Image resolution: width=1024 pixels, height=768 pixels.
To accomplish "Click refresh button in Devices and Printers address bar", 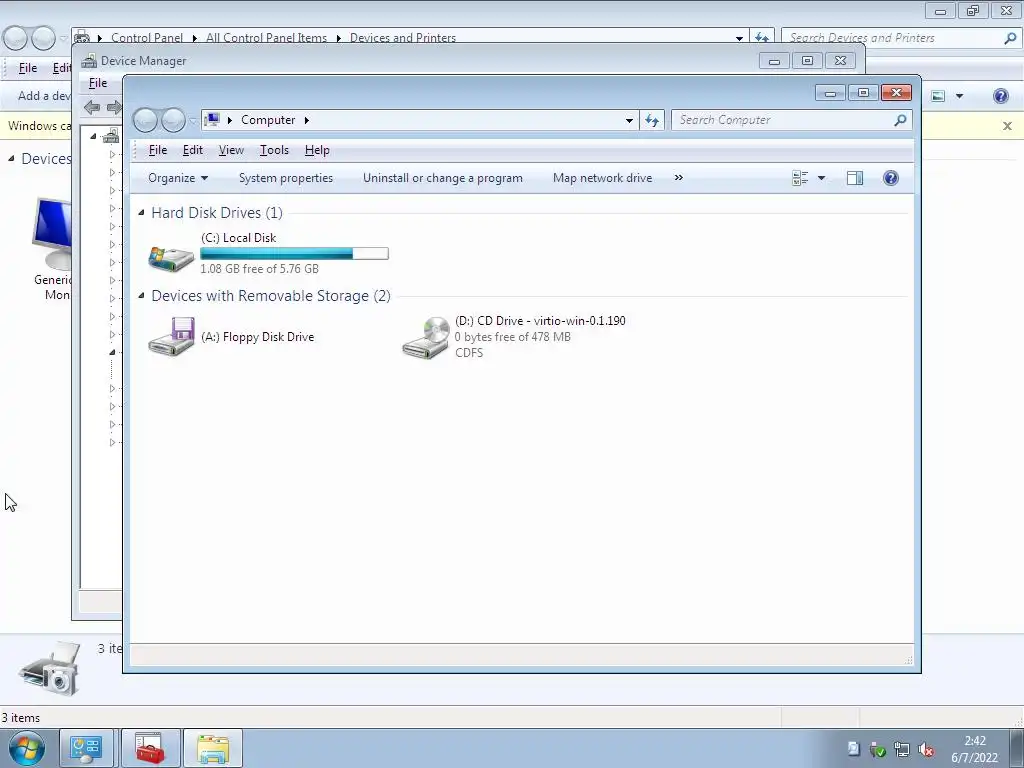I will click(x=761, y=38).
